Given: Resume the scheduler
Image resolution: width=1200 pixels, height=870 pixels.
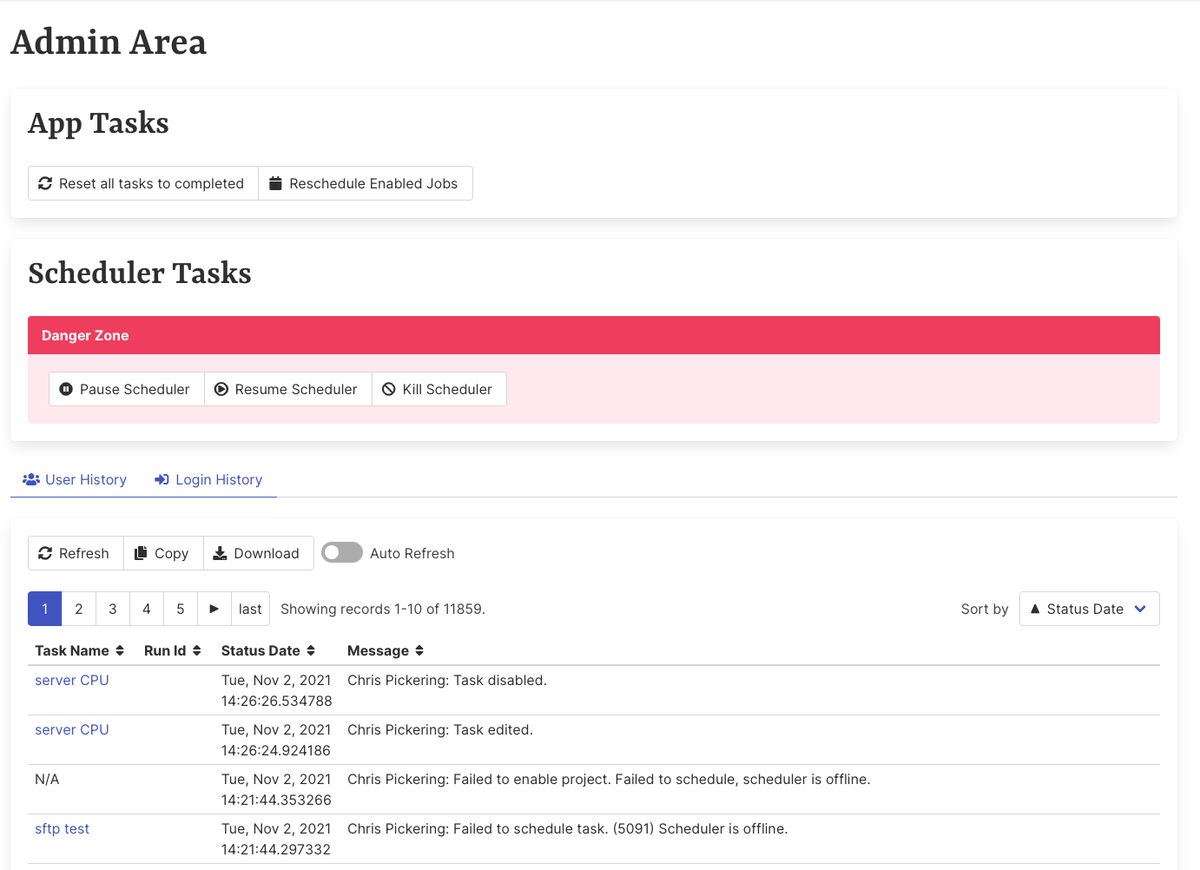Looking at the screenshot, I should click(286, 390).
